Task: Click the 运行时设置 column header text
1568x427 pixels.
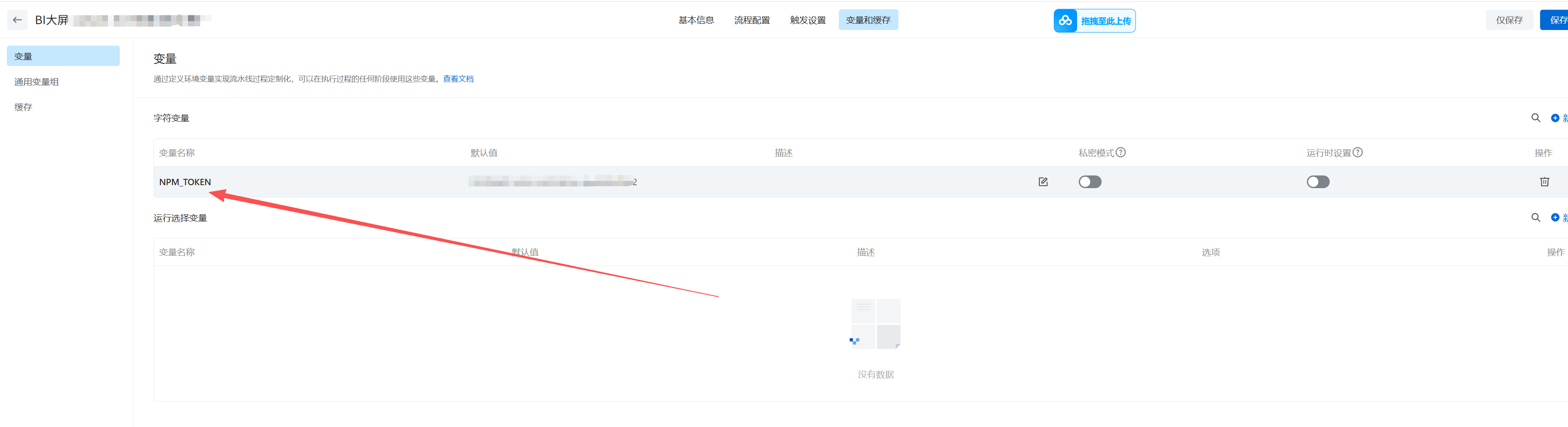Action: click(x=1329, y=153)
